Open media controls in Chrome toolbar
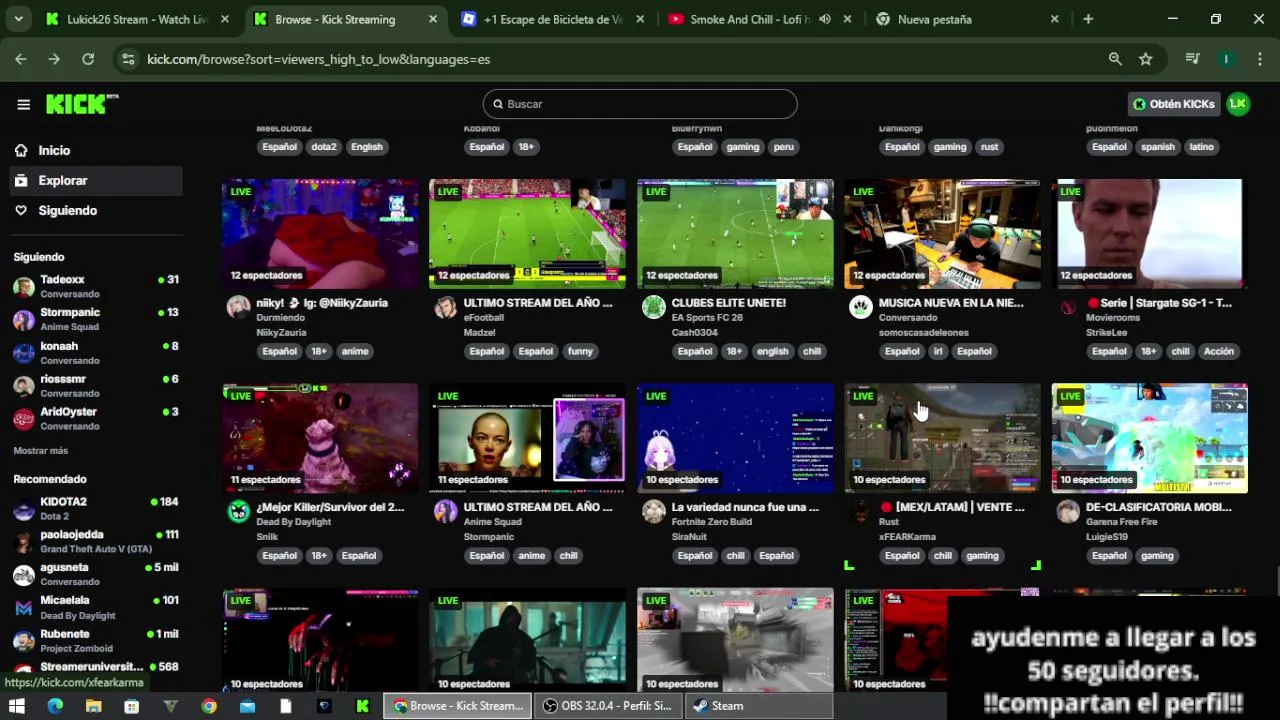This screenshot has height=720, width=1280. pos(1192,59)
